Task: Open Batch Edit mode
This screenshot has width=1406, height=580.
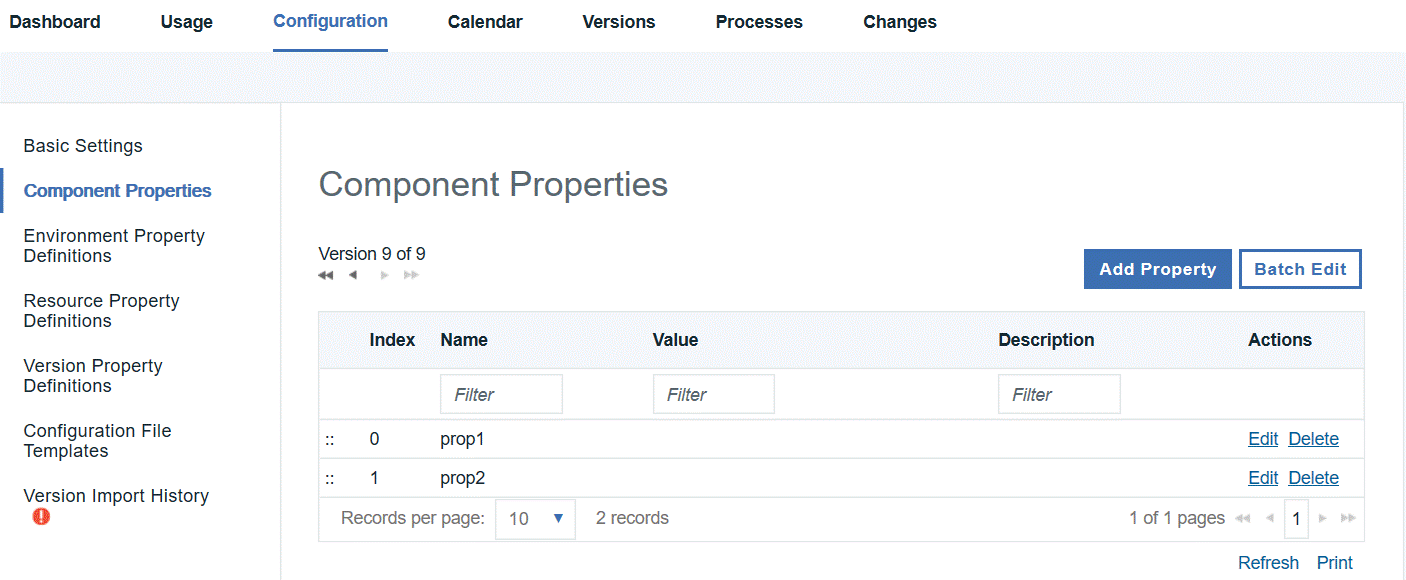Action: (x=1300, y=268)
